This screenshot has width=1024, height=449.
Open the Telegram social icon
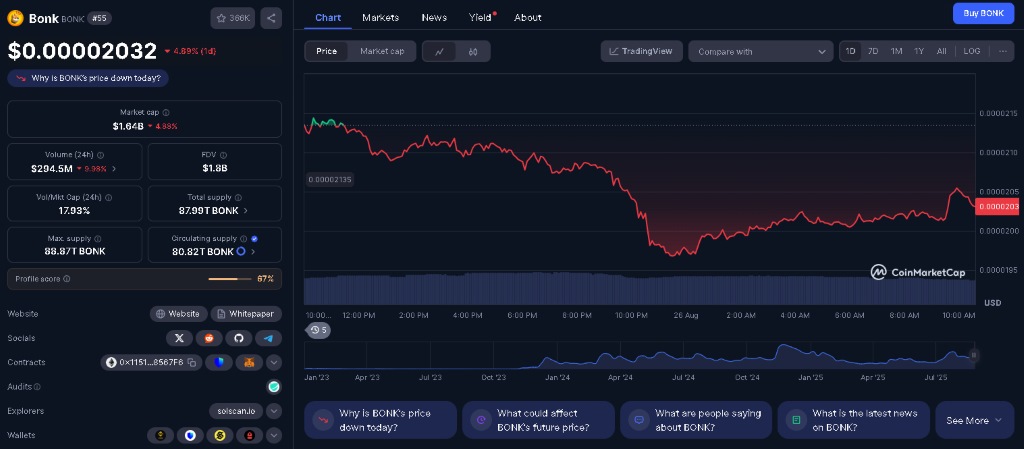point(268,338)
